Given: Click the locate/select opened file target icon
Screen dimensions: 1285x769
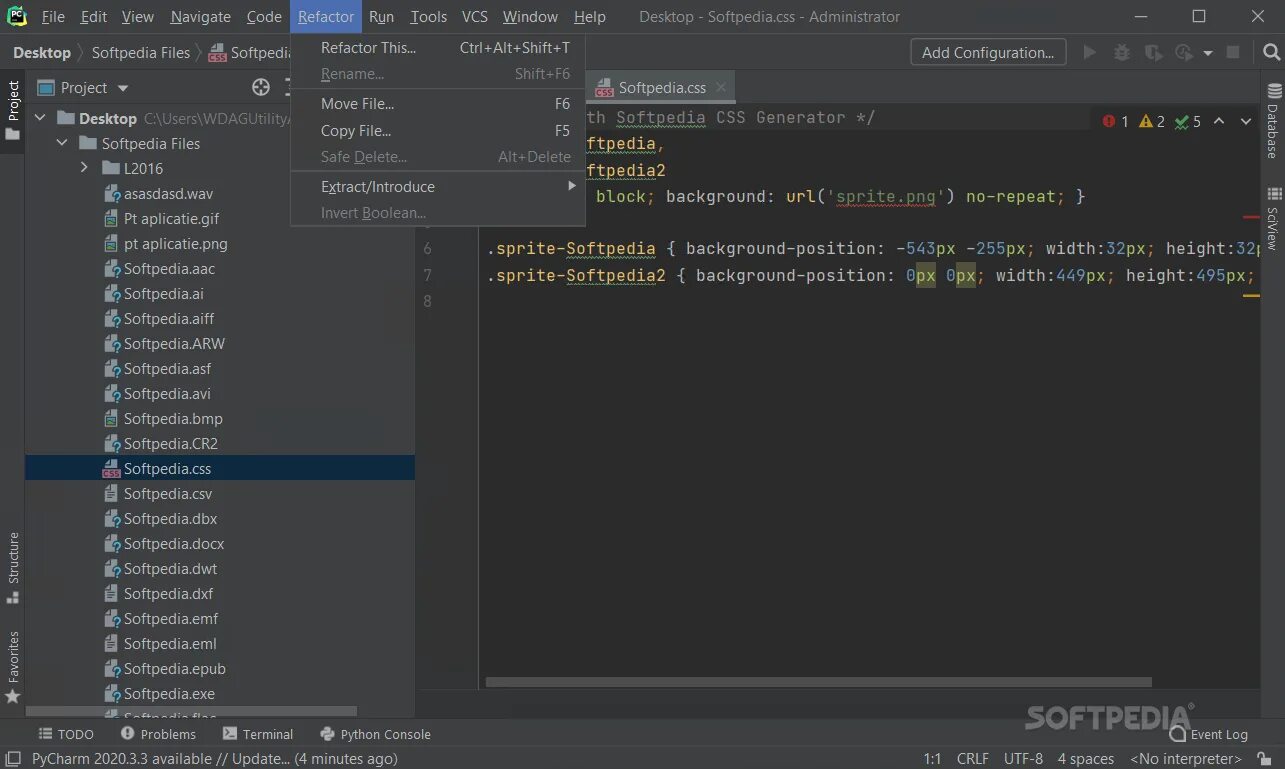Looking at the screenshot, I should point(261,87).
